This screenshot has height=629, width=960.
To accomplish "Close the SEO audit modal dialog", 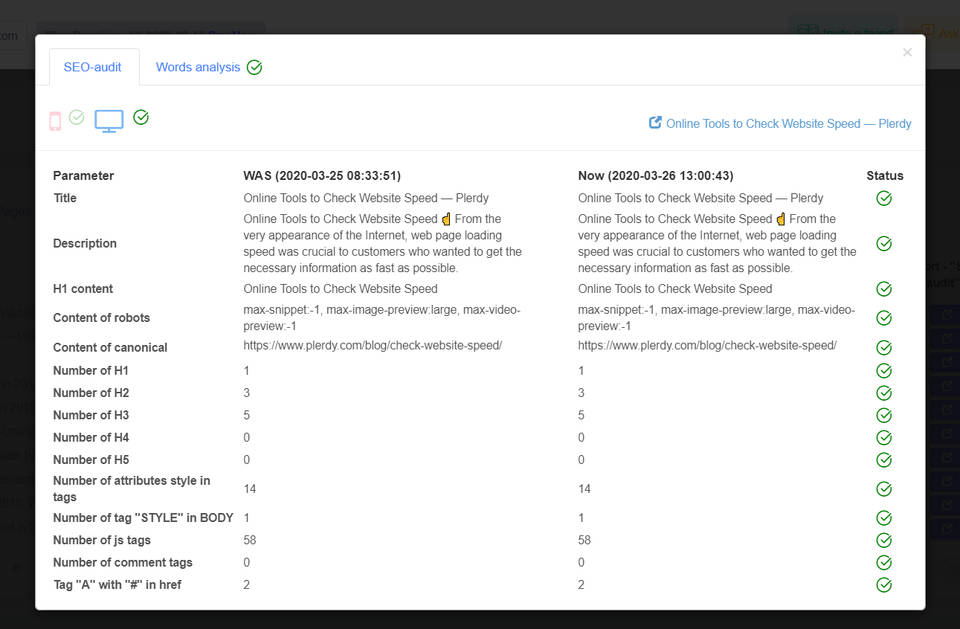I will 907,52.
